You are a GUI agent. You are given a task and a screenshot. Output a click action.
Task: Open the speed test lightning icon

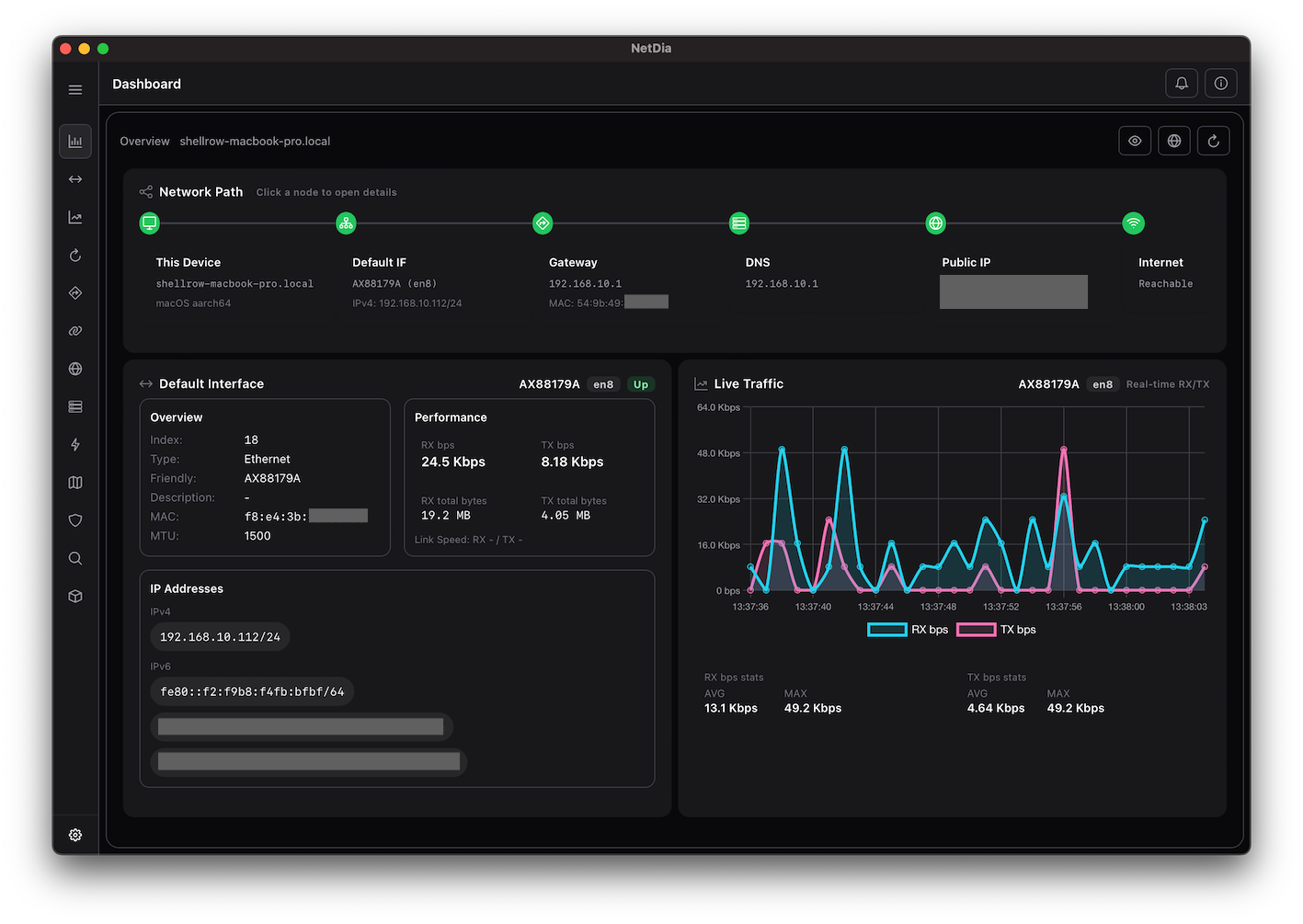75,444
